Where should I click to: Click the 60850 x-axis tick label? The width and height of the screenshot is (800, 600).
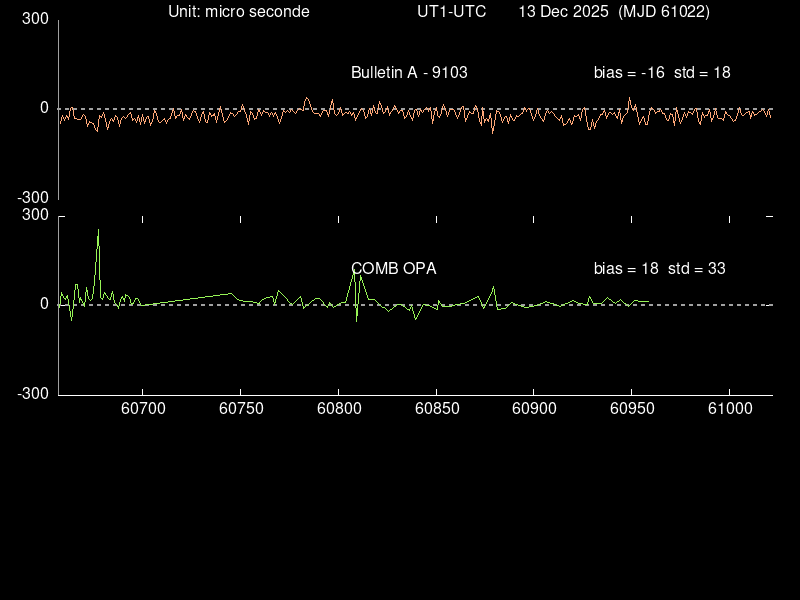(435, 410)
